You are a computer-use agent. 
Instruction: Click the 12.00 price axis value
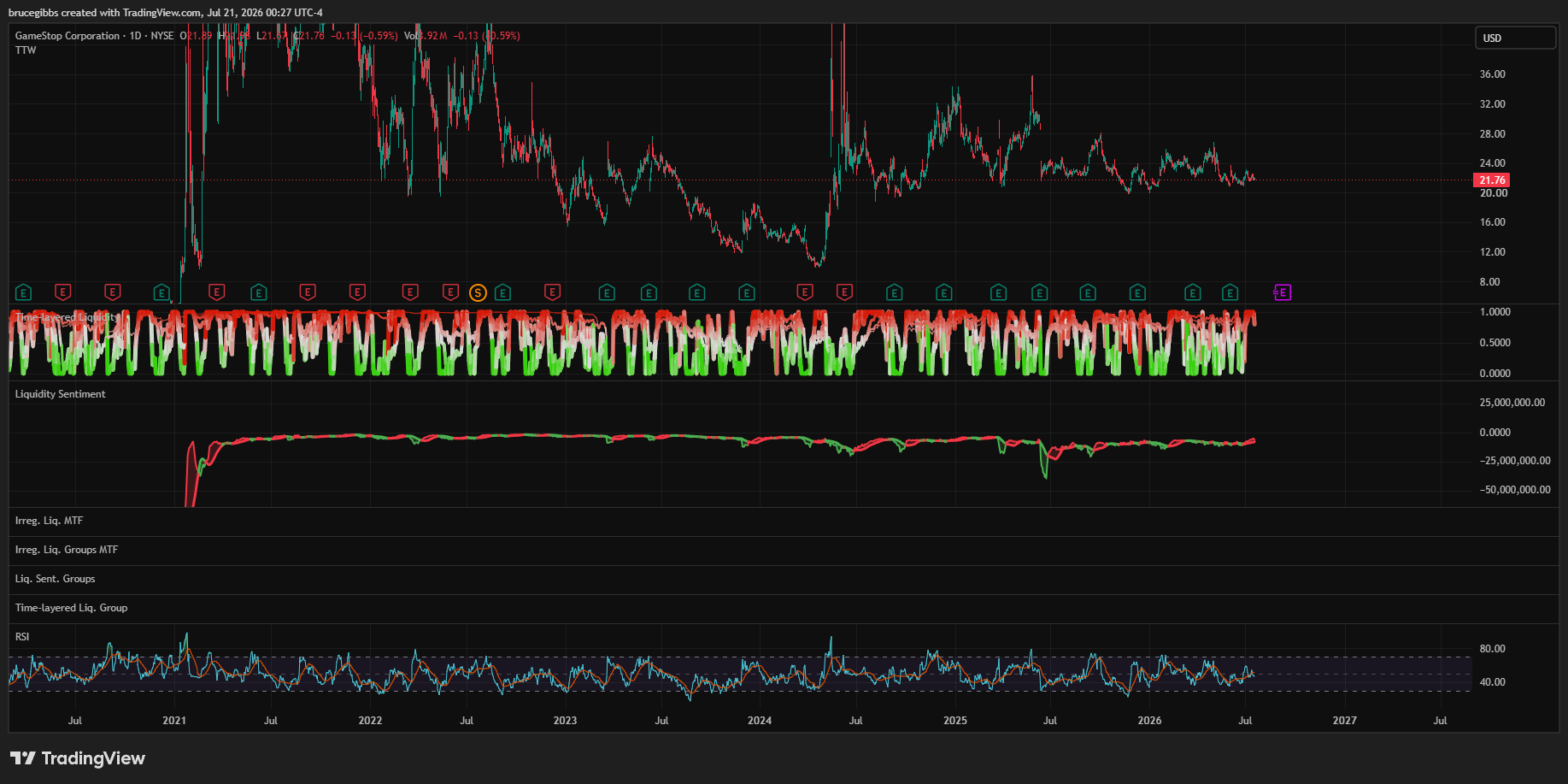(x=1493, y=252)
